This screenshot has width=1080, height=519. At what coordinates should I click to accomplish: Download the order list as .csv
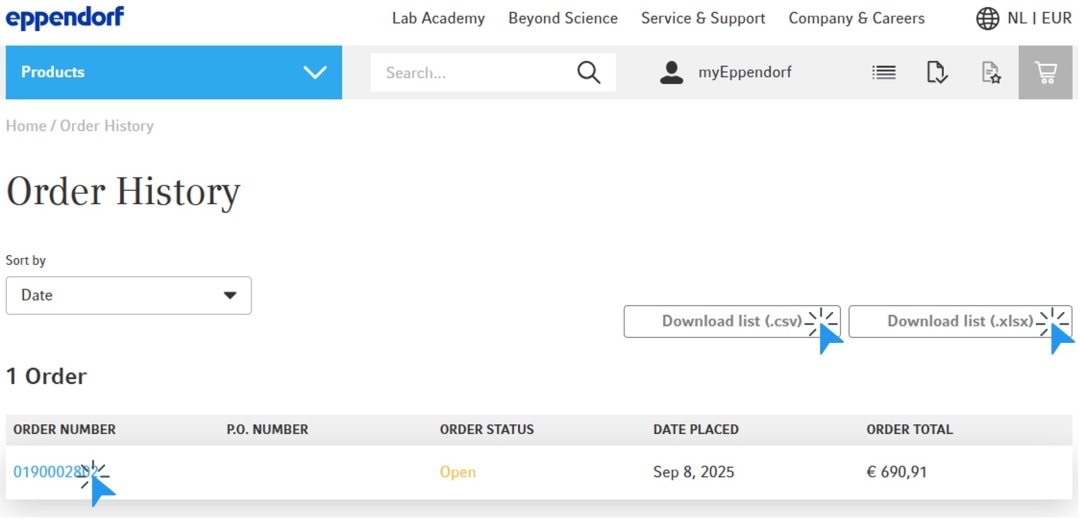(x=731, y=321)
